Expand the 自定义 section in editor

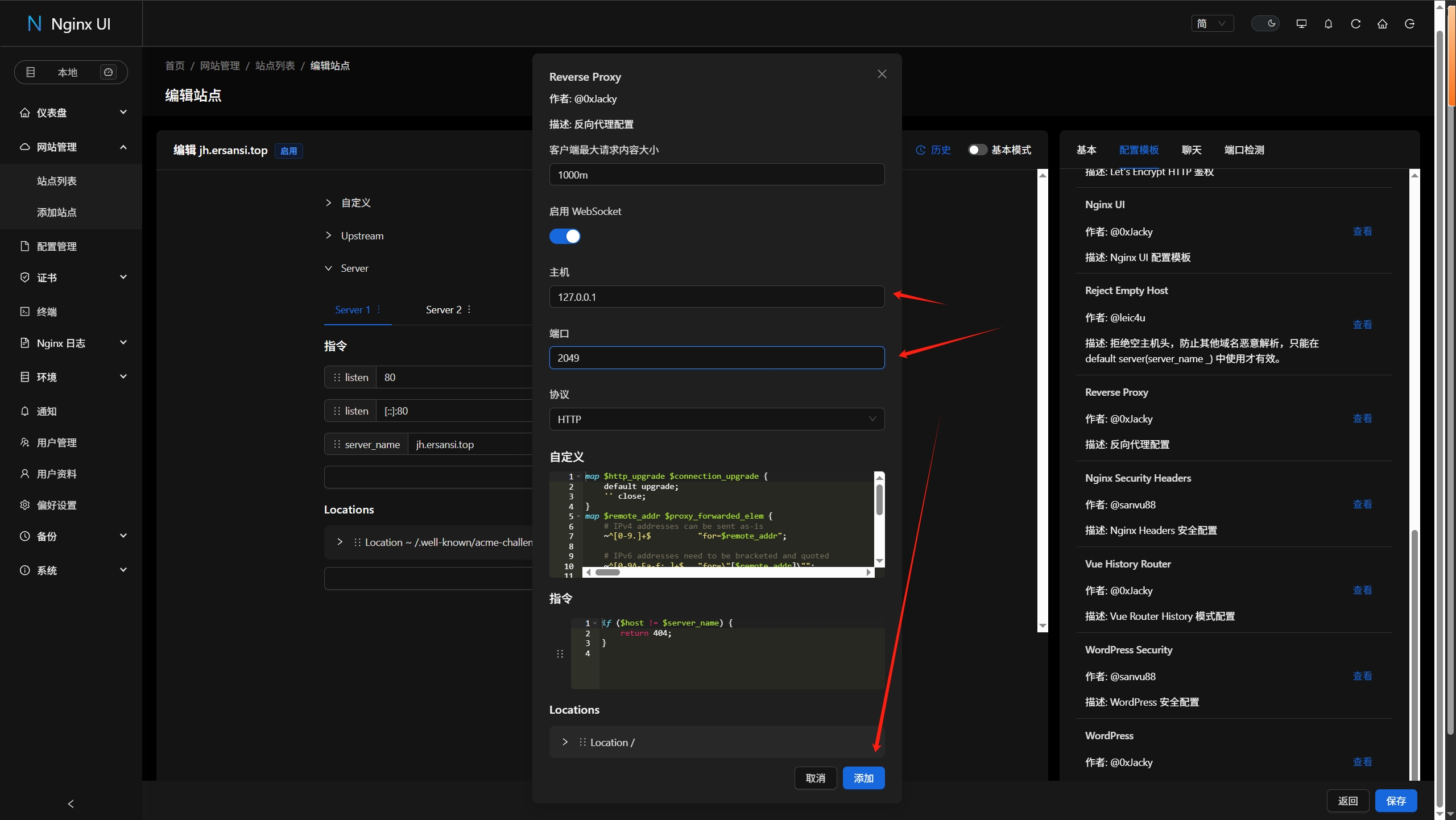click(x=348, y=202)
